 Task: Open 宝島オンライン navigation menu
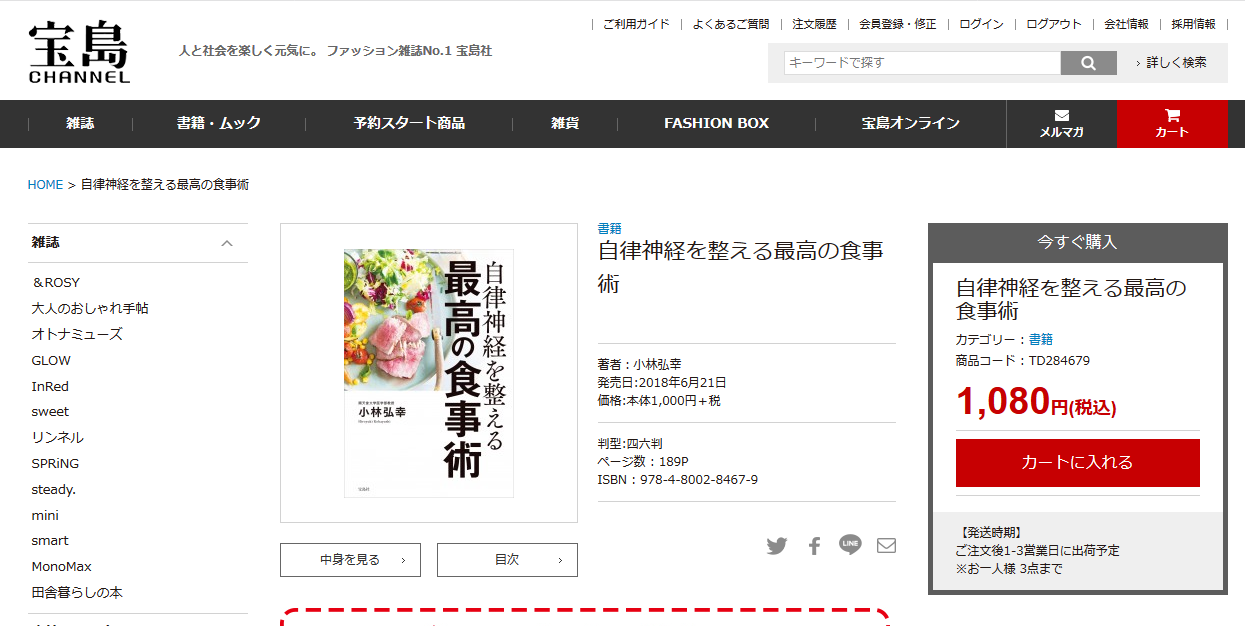point(911,124)
